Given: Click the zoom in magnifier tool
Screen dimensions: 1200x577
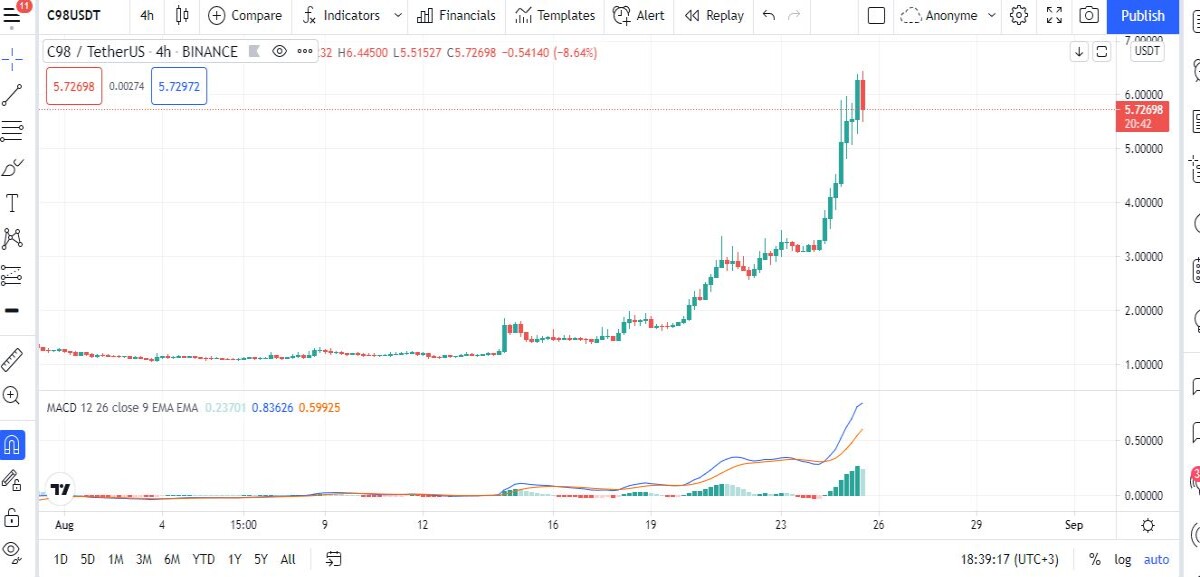Looking at the screenshot, I should pos(12,395).
